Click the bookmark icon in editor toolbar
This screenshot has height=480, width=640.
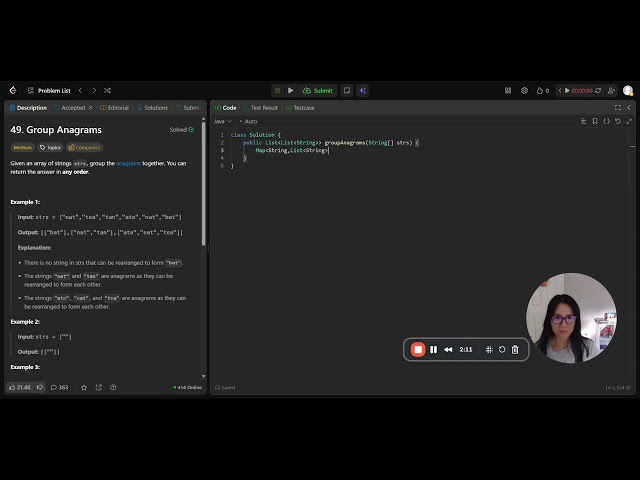(595, 121)
